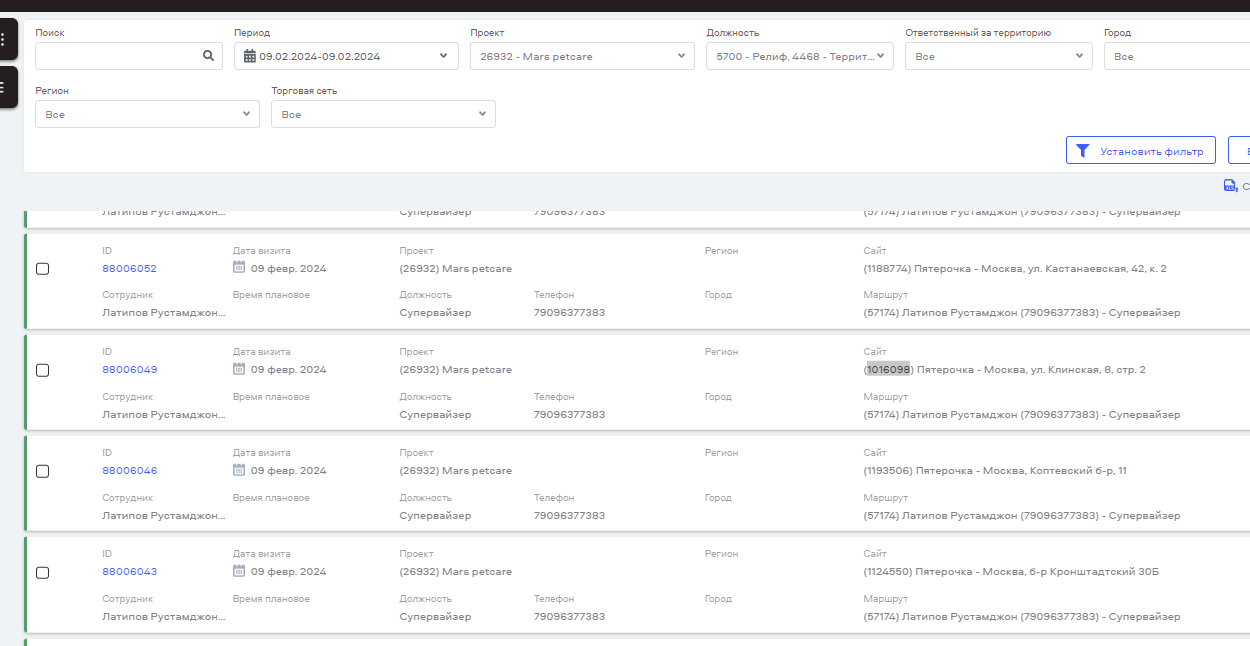Expand the Ответственный за территорию dropdown

tap(999, 56)
